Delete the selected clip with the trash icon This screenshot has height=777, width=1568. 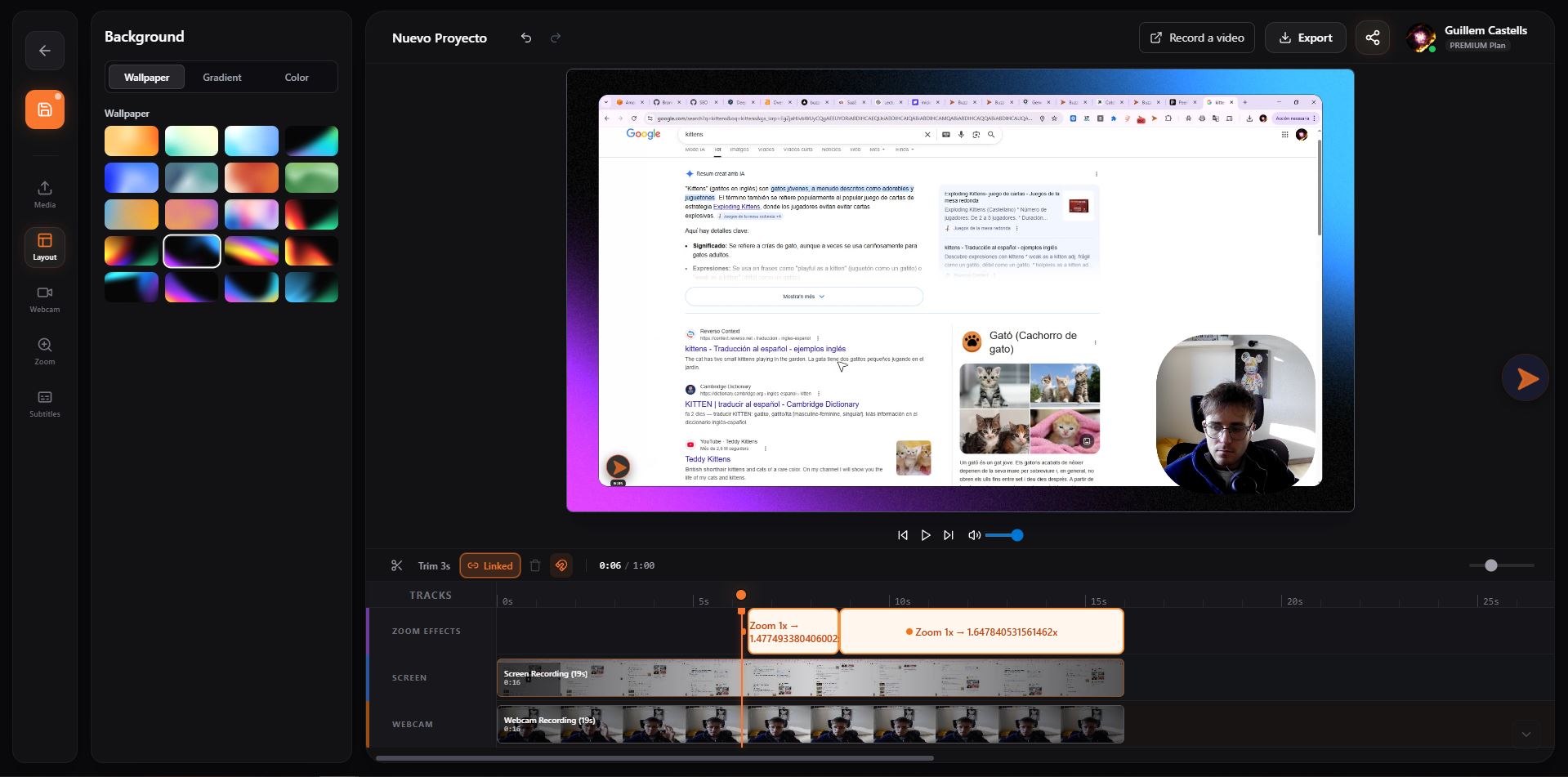click(x=536, y=565)
